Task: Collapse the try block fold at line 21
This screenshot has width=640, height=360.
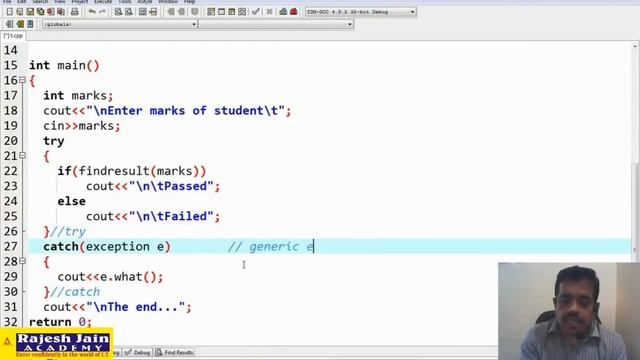Action: (23, 156)
